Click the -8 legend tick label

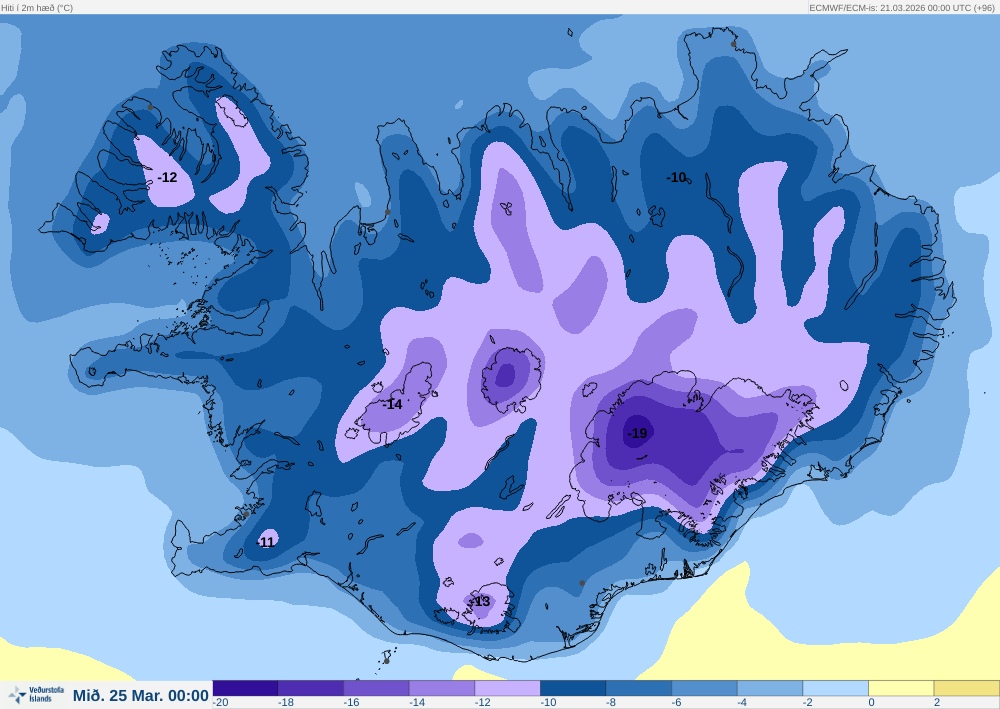(610, 702)
